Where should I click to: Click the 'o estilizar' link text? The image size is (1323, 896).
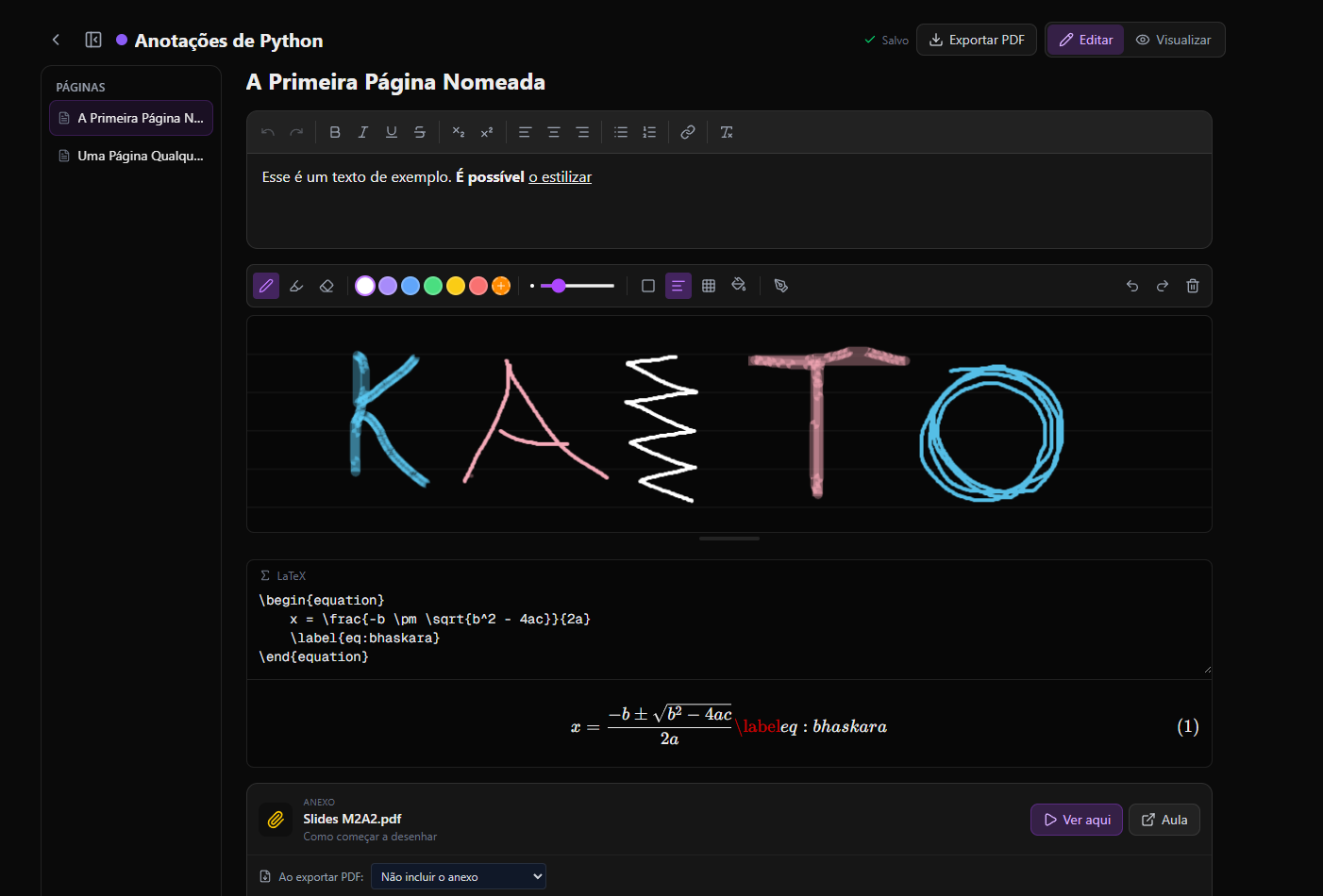coord(561,177)
